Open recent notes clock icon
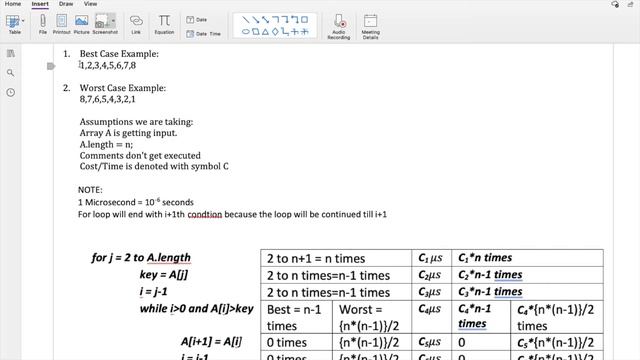Screen dimensions: 640x360 click(11, 93)
